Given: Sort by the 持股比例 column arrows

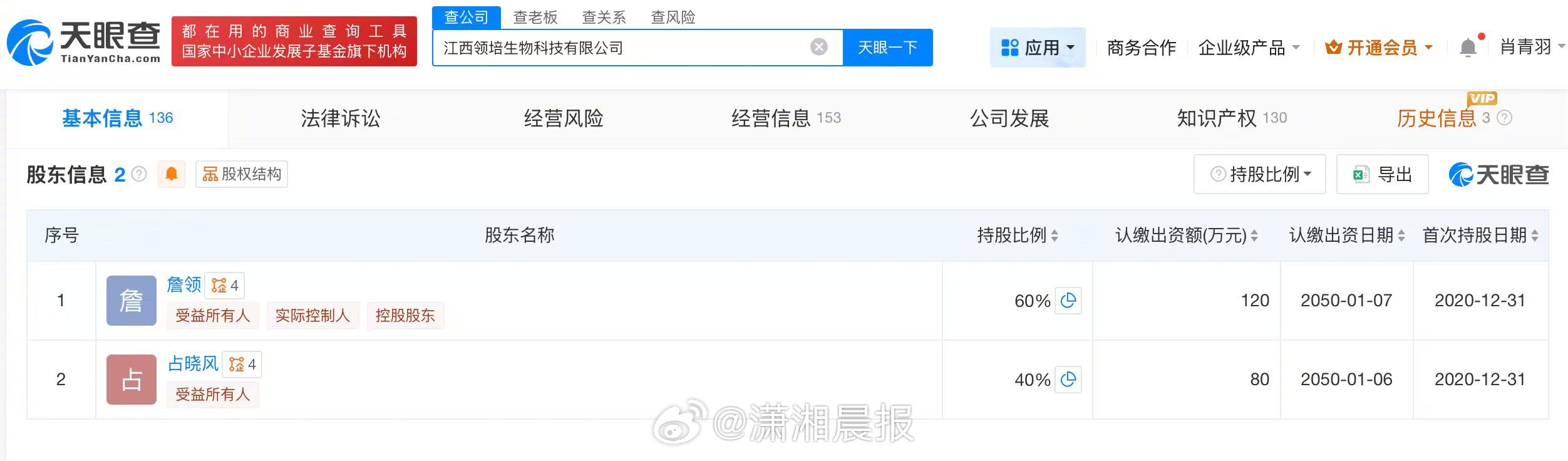Looking at the screenshot, I should [1055, 236].
